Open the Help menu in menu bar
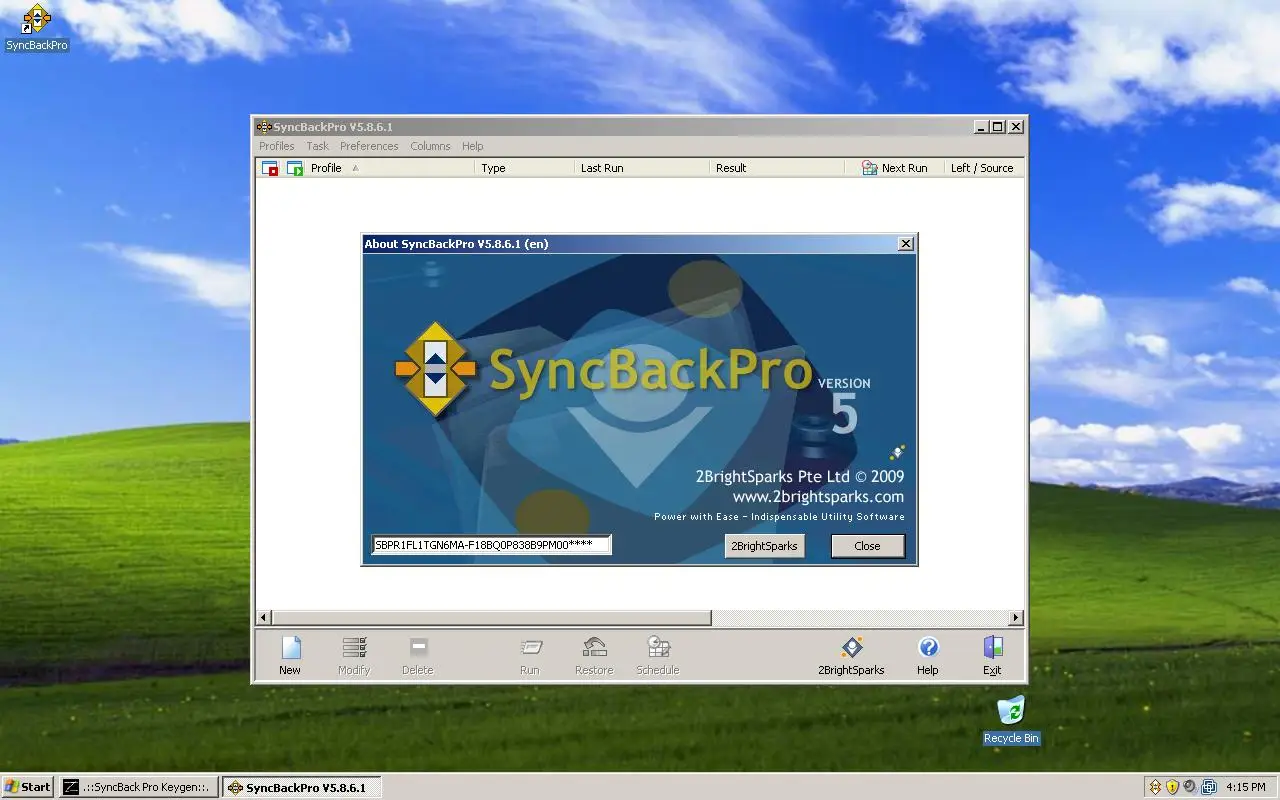 [473, 146]
